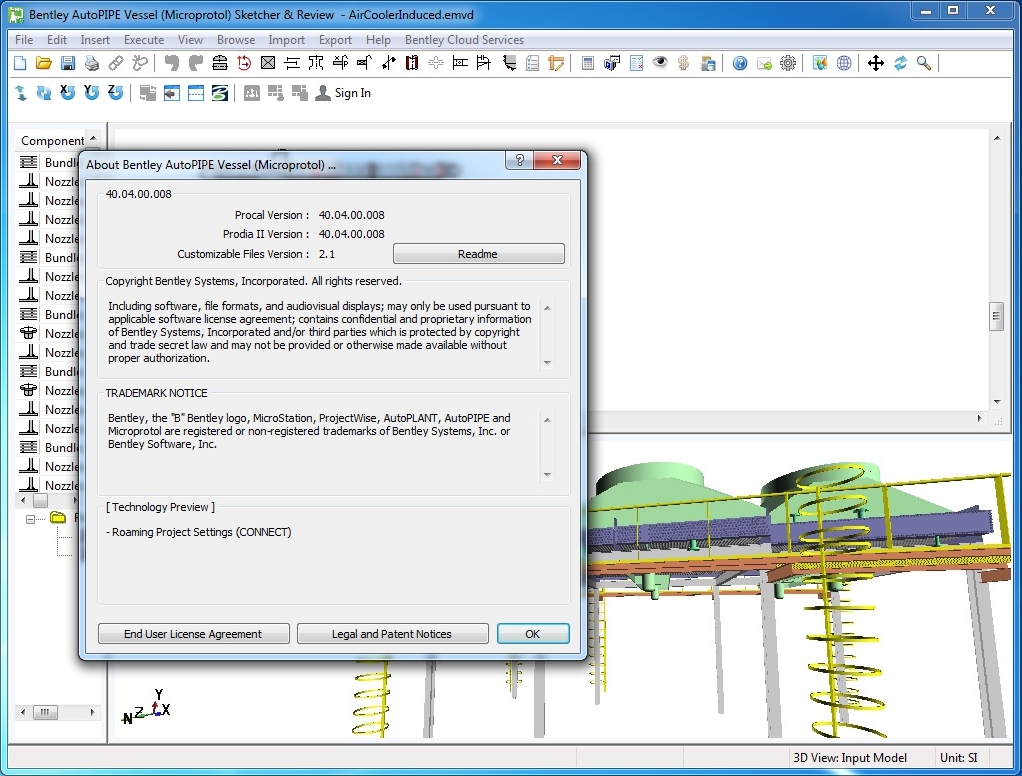Screen dimensions: 1022x776
Task: Click the XYZ axis indicator in 3D view
Action: [x=147, y=706]
